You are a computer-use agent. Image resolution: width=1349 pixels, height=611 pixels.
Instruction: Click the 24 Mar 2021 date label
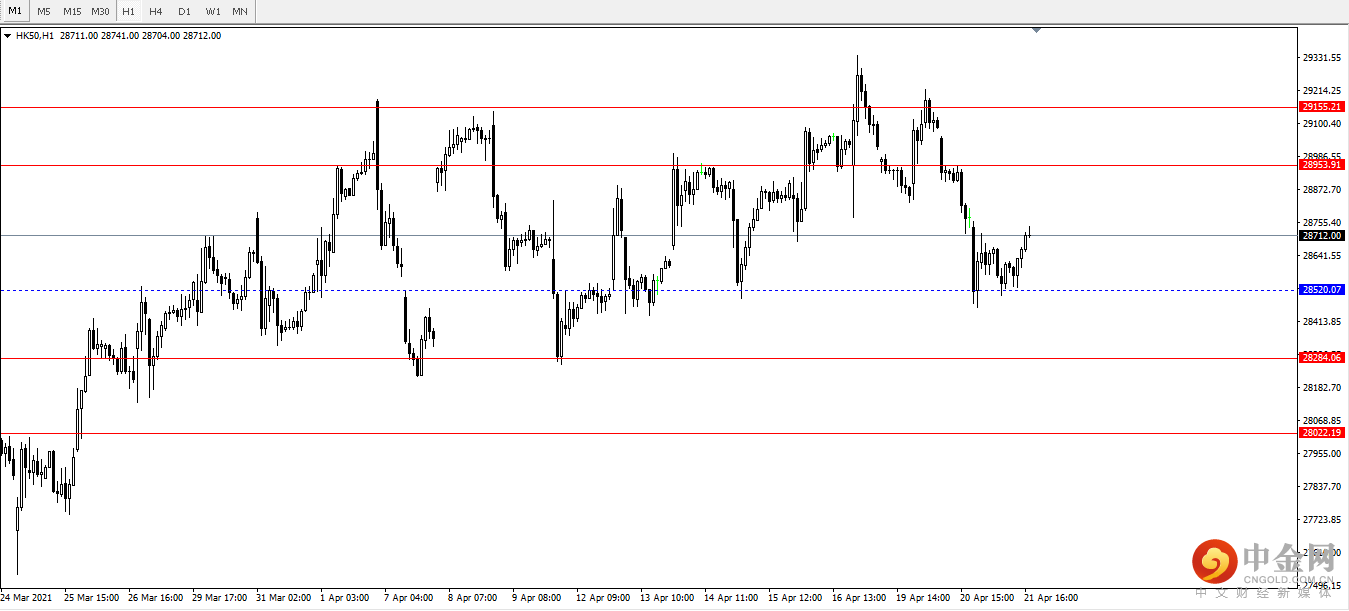(x=26, y=598)
